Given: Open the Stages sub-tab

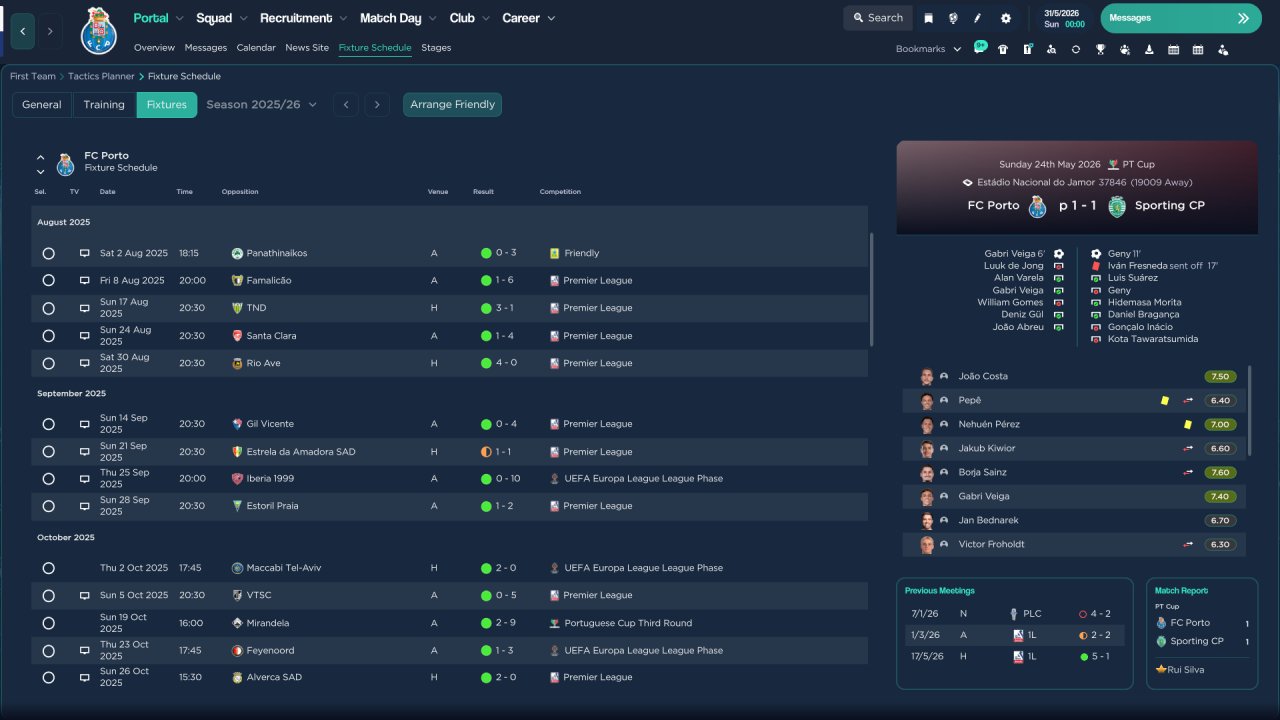Looking at the screenshot, I should tap(436, 48).
